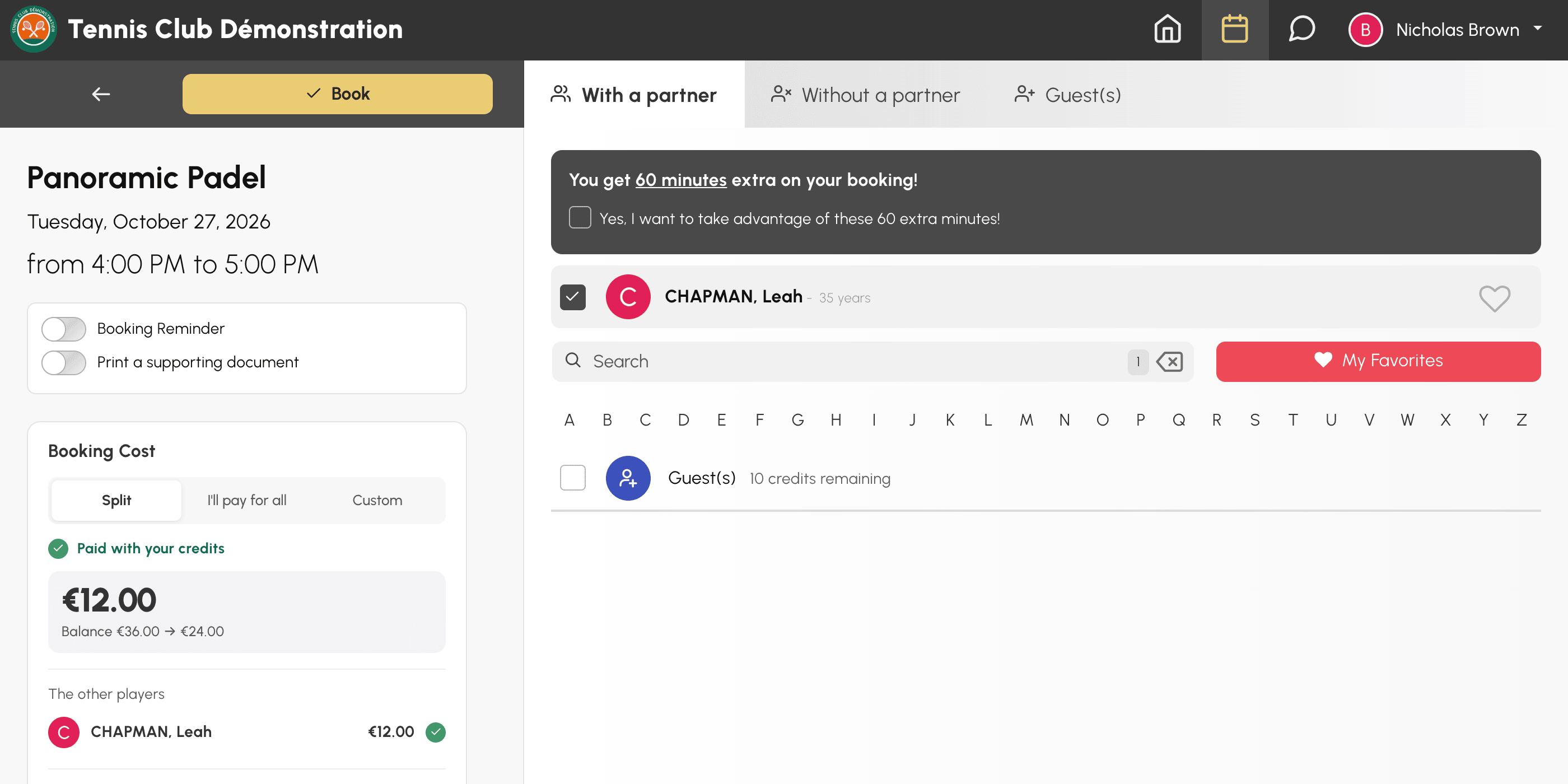This screenshot has height=784, width=1568.
Task: Check the 60 extra minutes checkbox
Action: click(x=580, y=217)
